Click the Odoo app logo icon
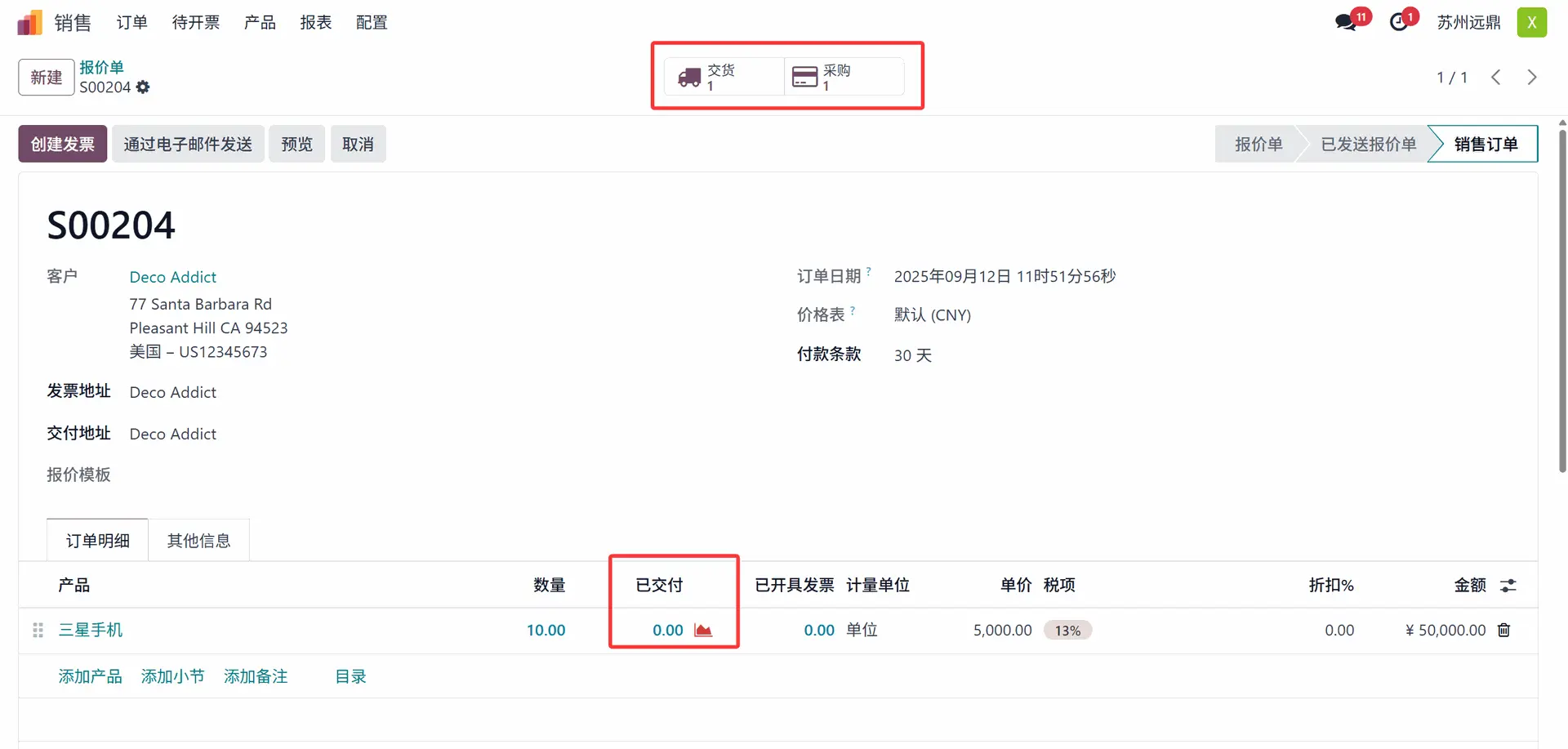The width and height of the screenshot is (1568, 749). pyautogui.click(x=29, y=23)
